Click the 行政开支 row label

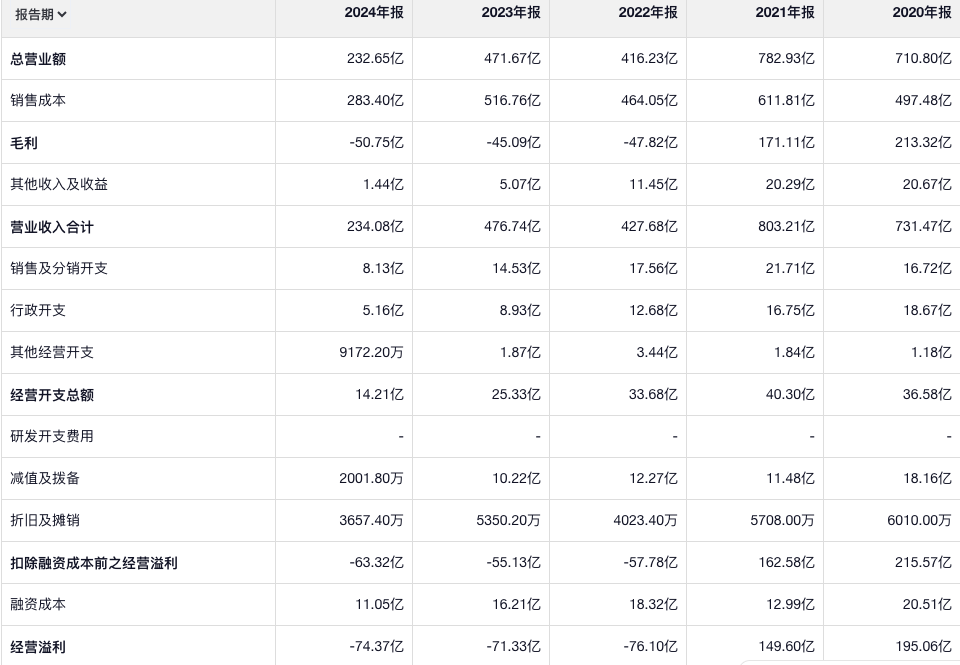38,311
